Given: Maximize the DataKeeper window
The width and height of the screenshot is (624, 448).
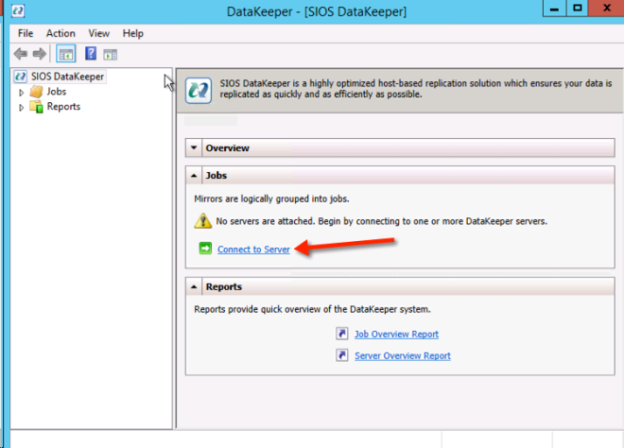Looking at the screenshot, I should (x=577, y=8).
